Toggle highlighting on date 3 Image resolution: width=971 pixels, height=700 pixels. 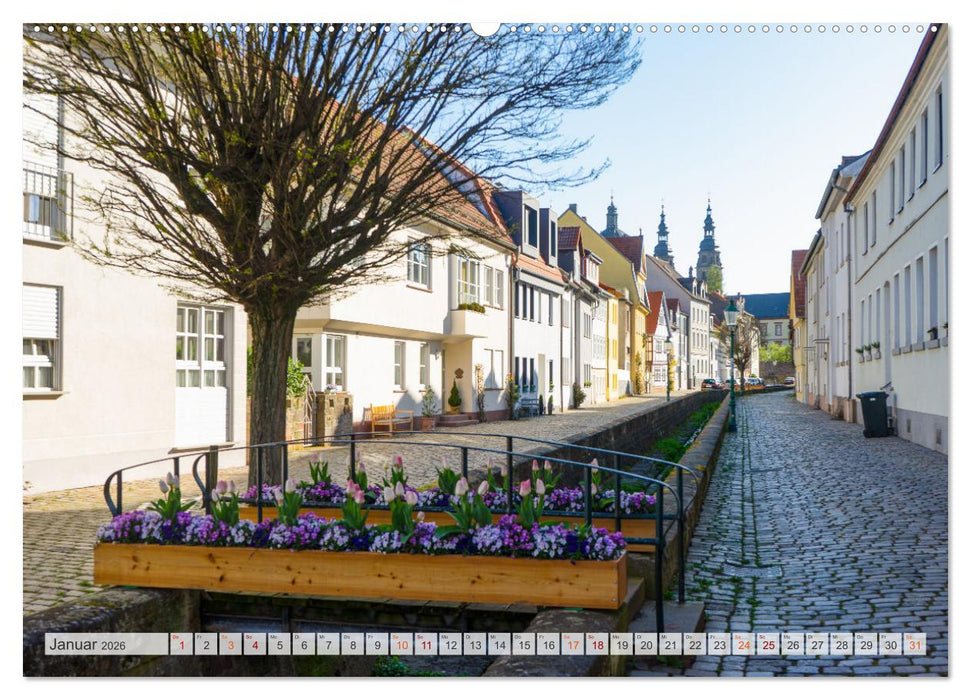[233, 647]
